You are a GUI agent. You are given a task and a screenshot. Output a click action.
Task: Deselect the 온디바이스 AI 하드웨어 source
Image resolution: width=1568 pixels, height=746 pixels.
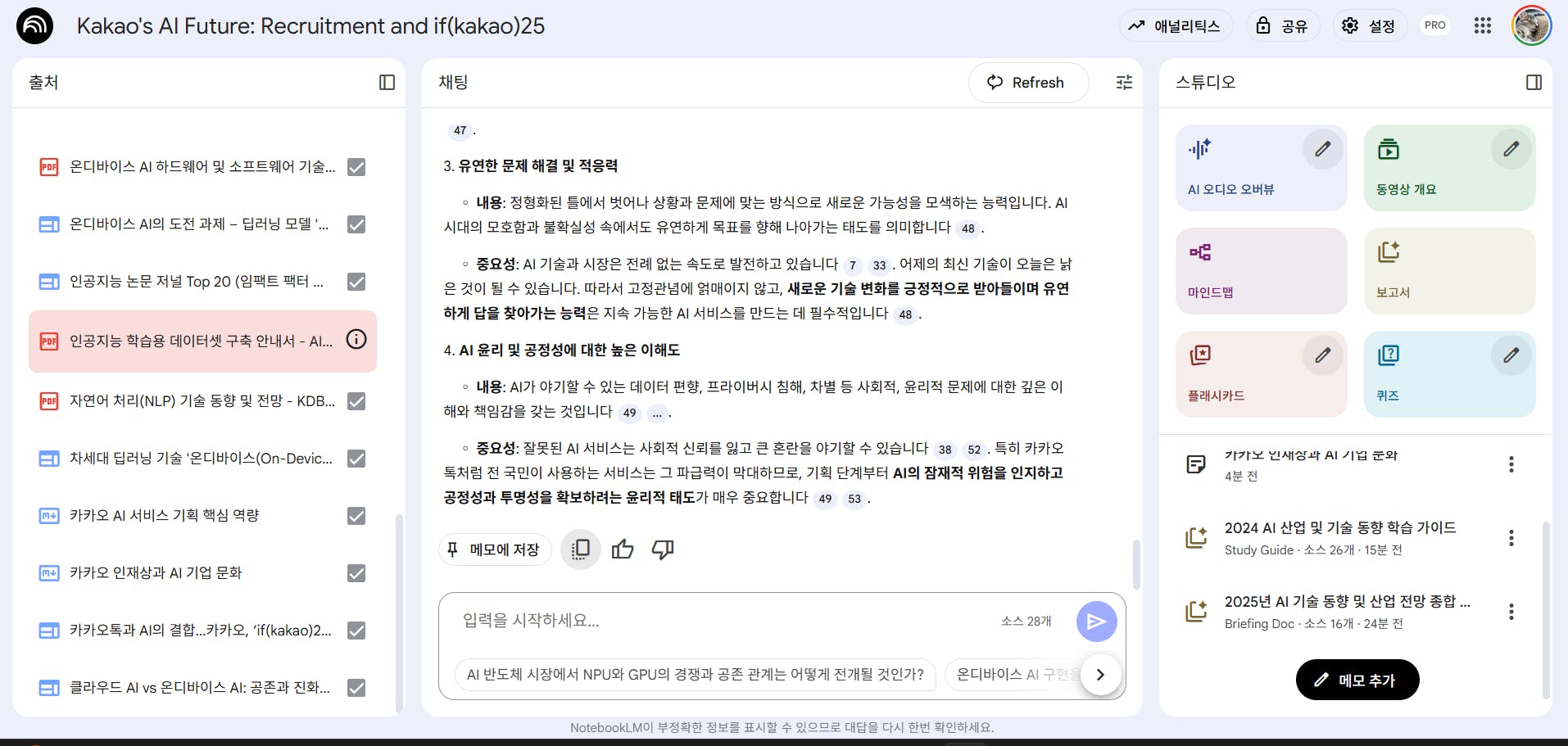coord(356,167)
